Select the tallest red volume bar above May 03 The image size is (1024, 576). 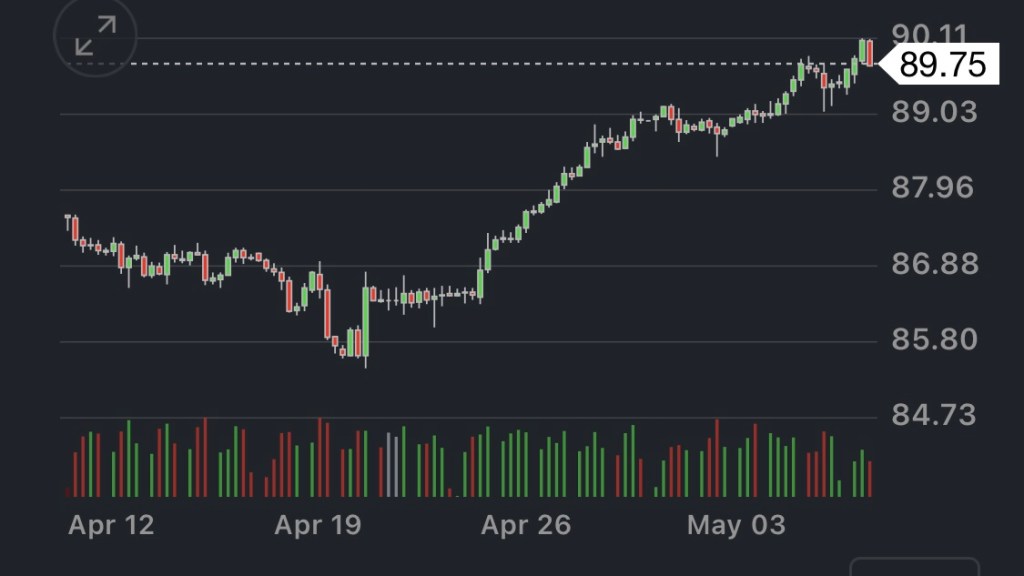click(x=716, y=458)
